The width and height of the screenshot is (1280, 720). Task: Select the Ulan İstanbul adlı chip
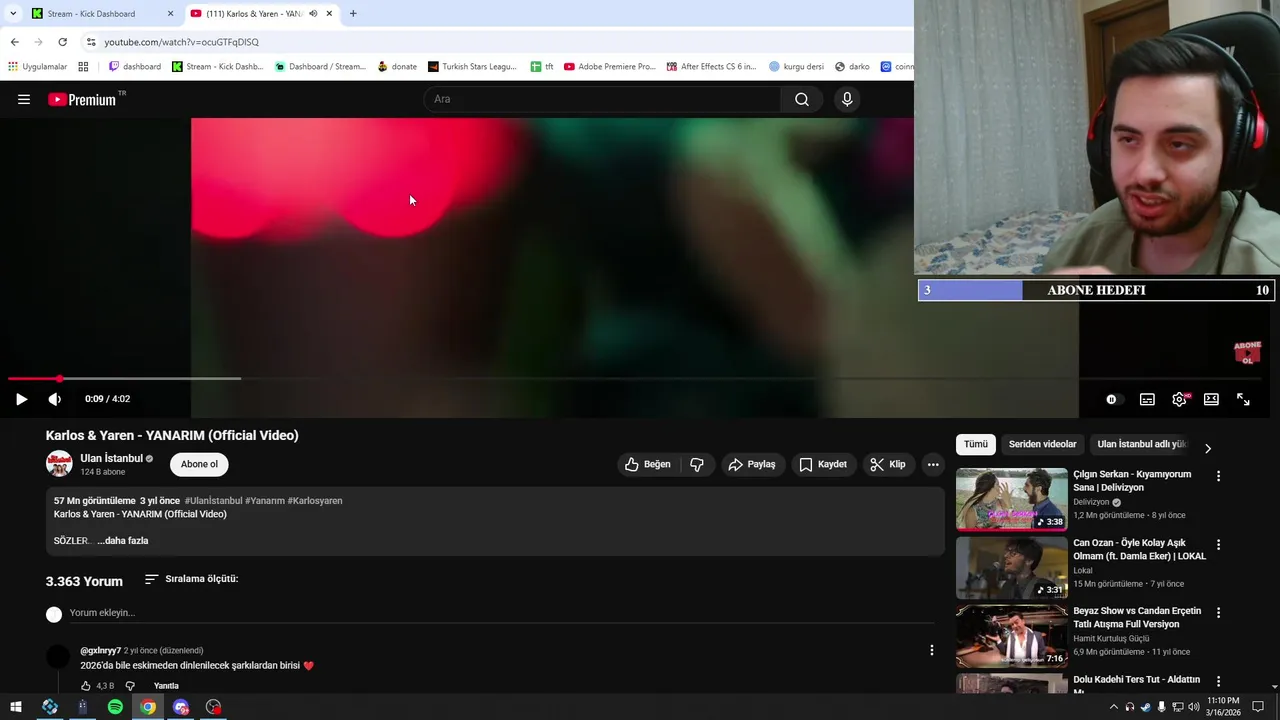pos(1141,444)
